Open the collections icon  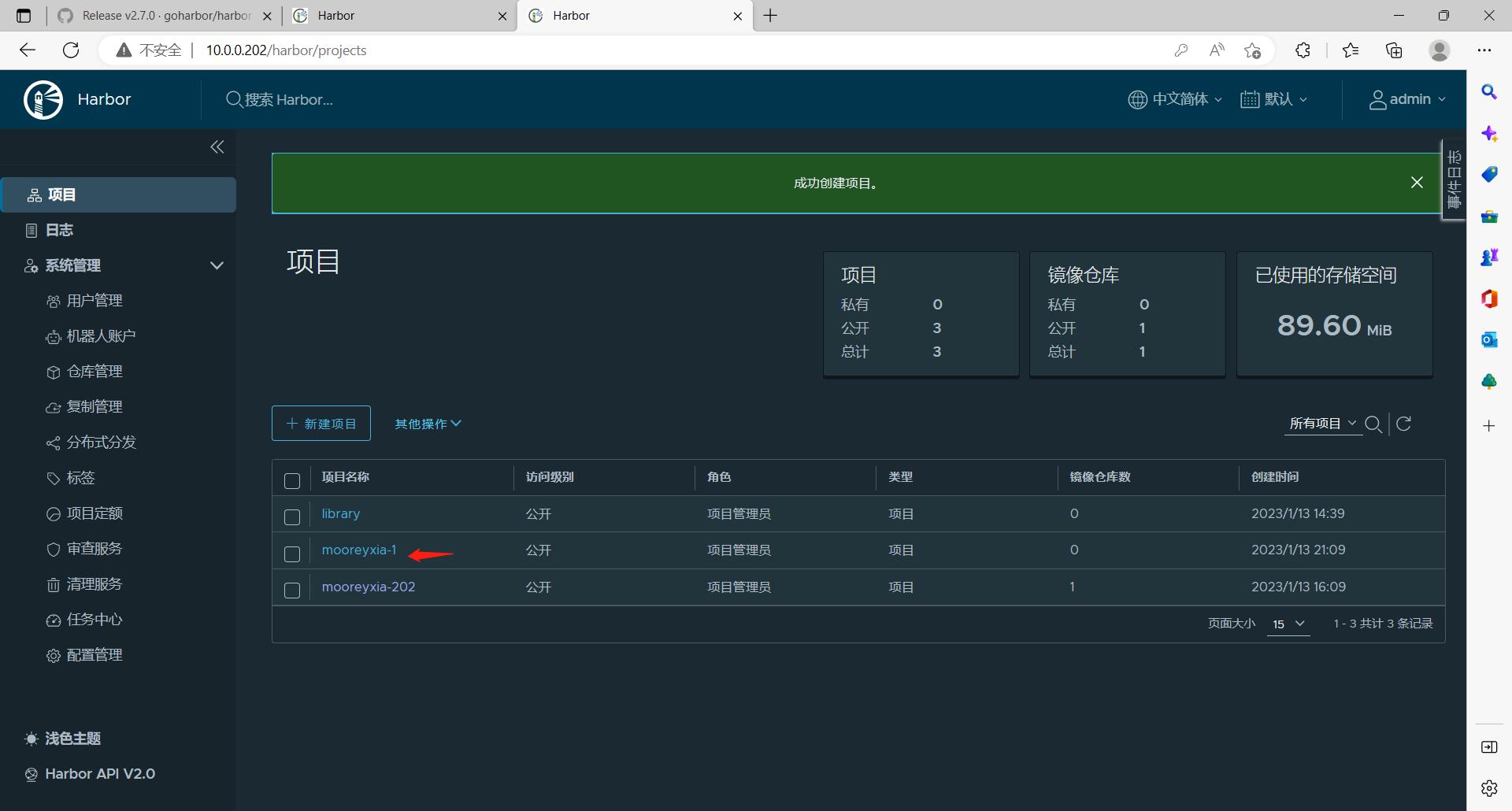pos(1394,50)
